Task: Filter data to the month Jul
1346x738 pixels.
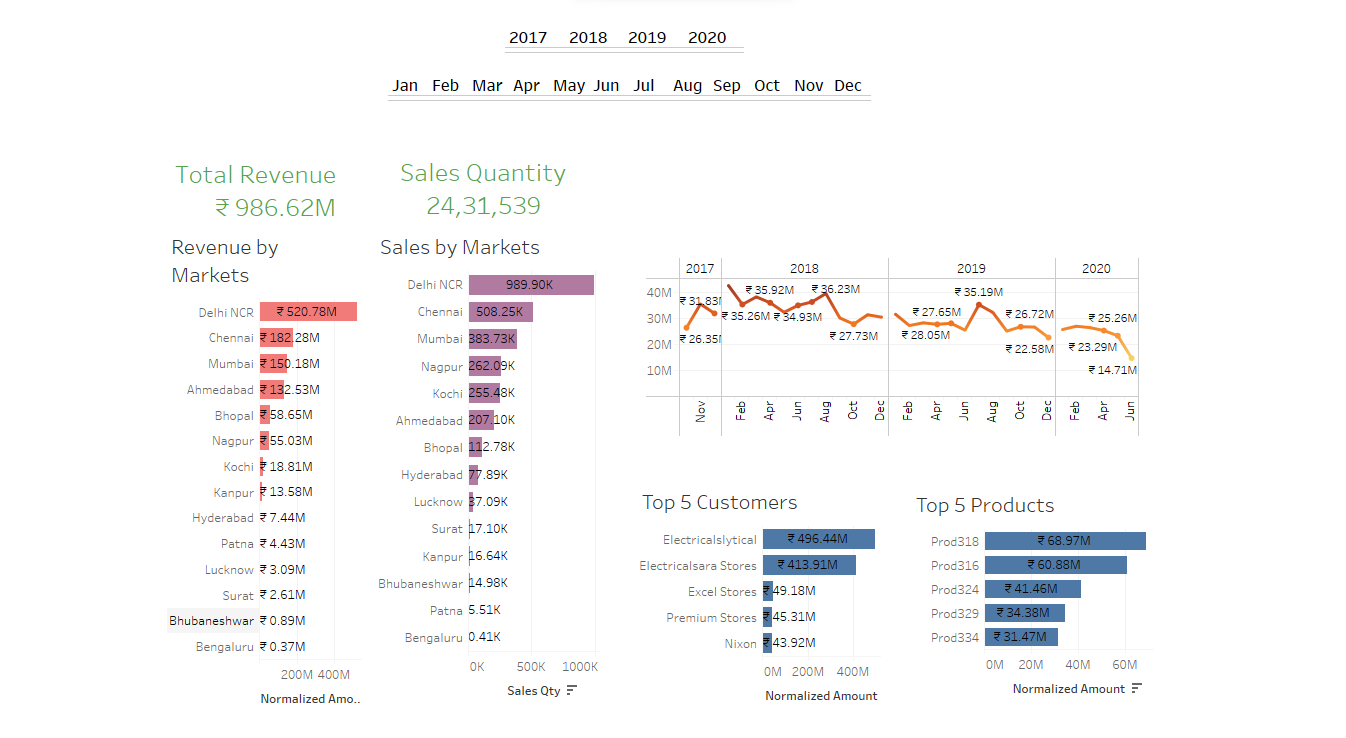Action: [644, 85]
